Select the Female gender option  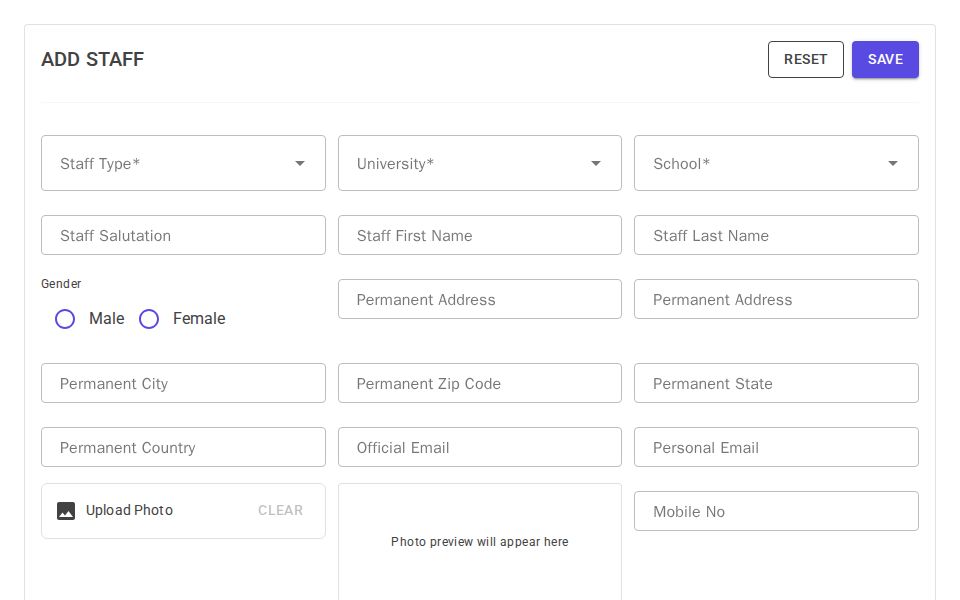(149, 318)
